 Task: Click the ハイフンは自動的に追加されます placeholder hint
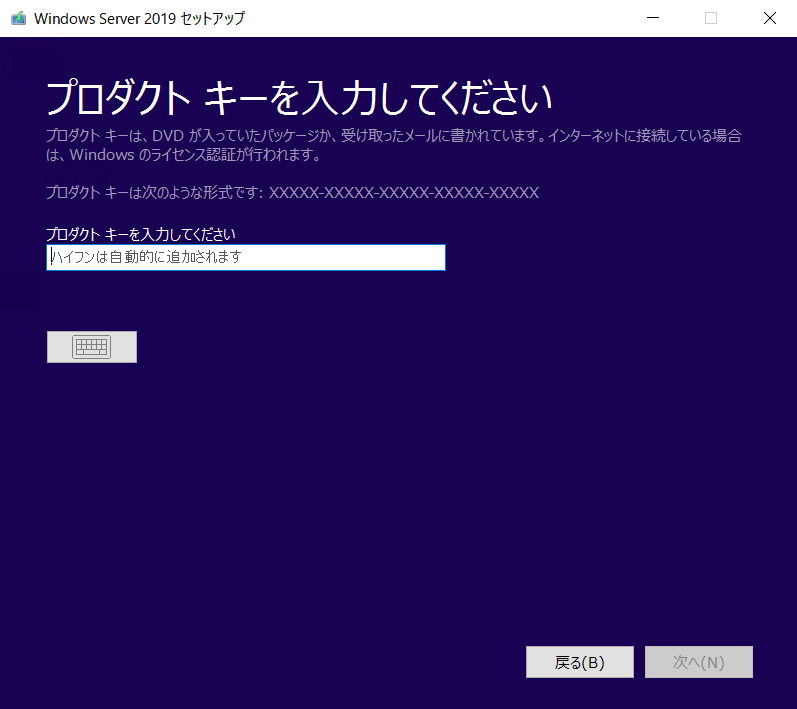coord(146,257)
